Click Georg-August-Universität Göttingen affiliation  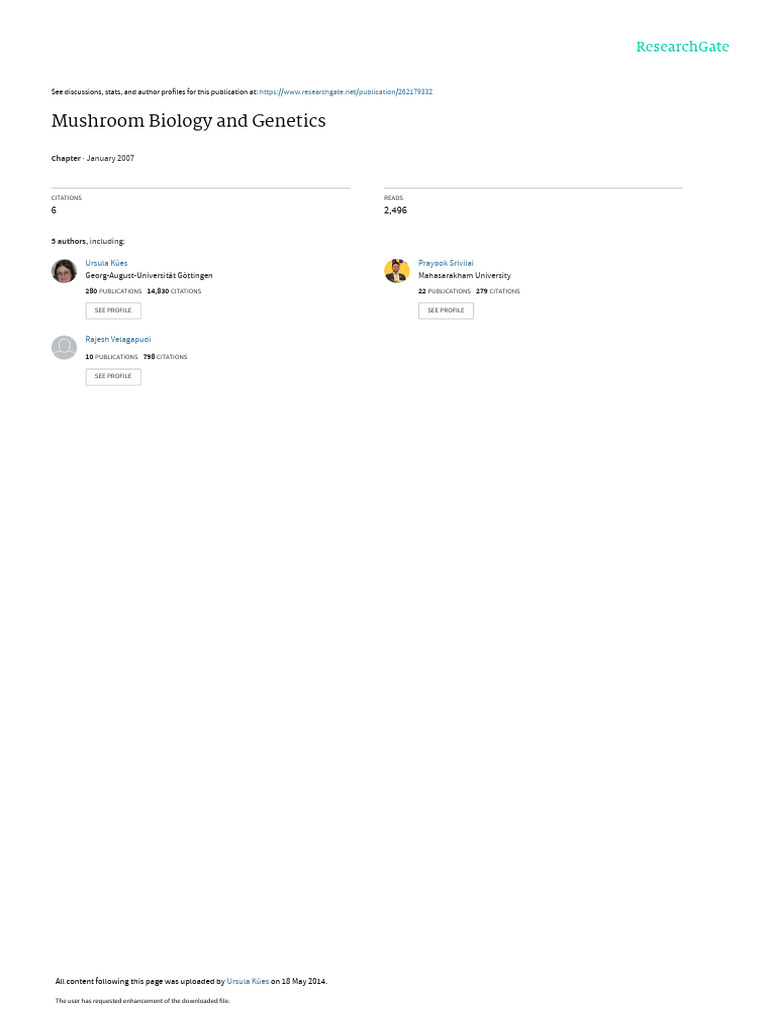click(x=149, y=276)
